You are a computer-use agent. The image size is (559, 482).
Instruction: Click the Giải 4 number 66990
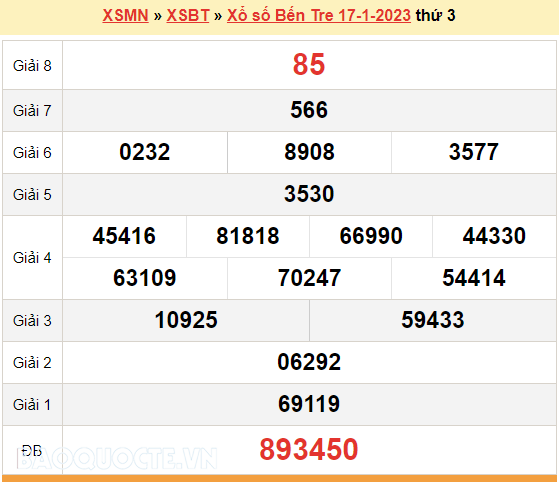click(x=371, y=236)
